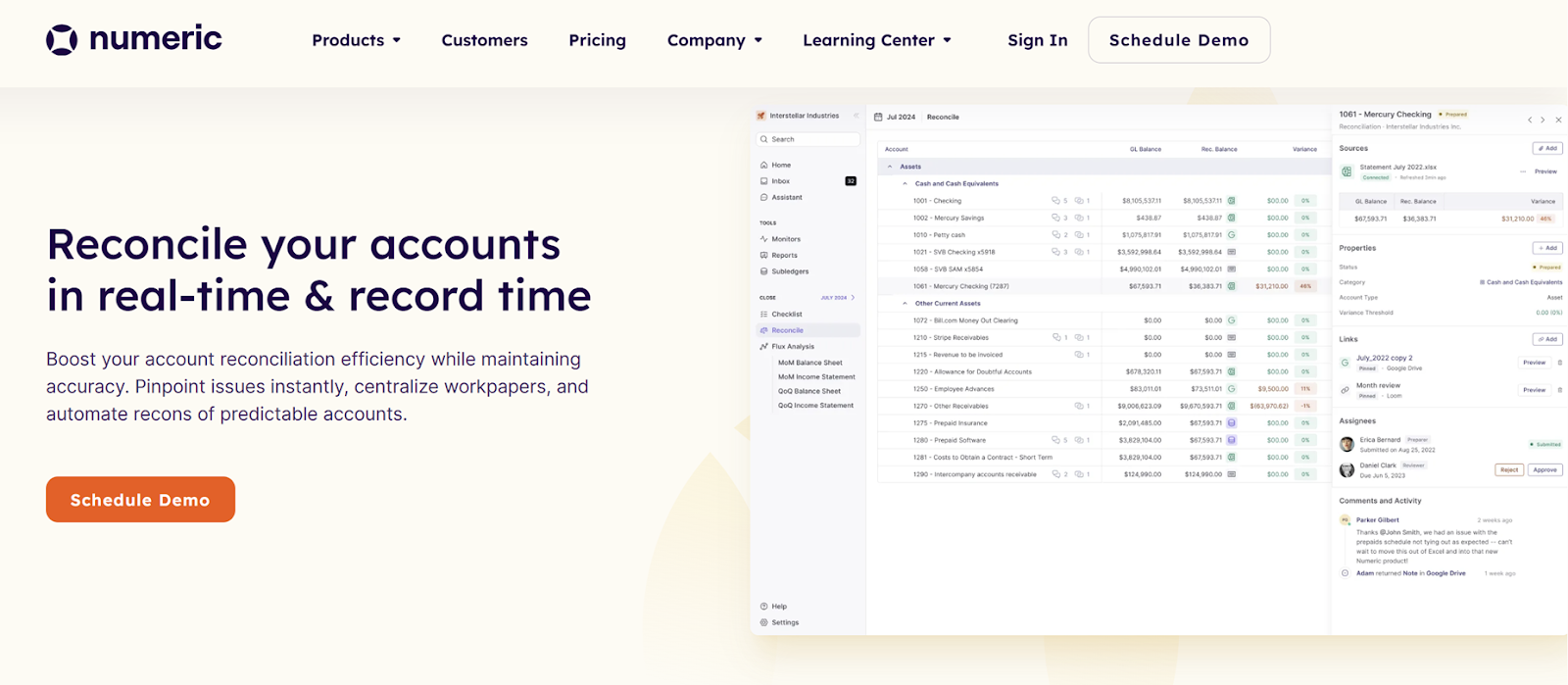Open more options for Statement July 2022.xlsx
The width and height of the screenshot is (1568, 685).
click(1523, 171)
